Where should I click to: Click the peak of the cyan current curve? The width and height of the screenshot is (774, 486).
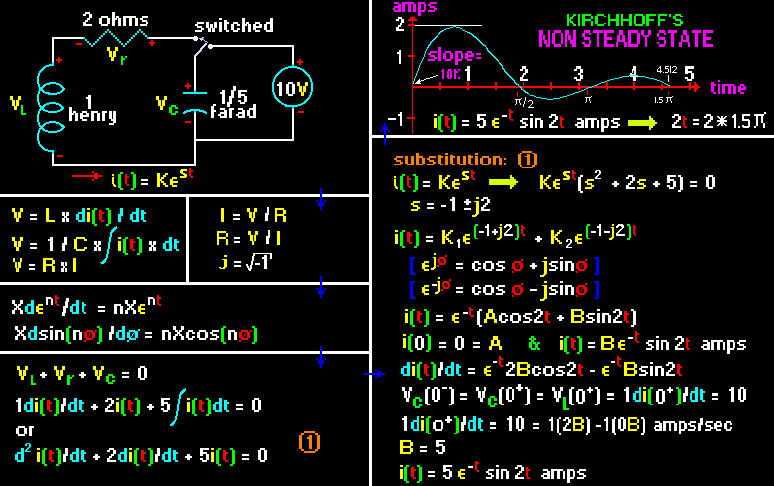coord(453,28)
